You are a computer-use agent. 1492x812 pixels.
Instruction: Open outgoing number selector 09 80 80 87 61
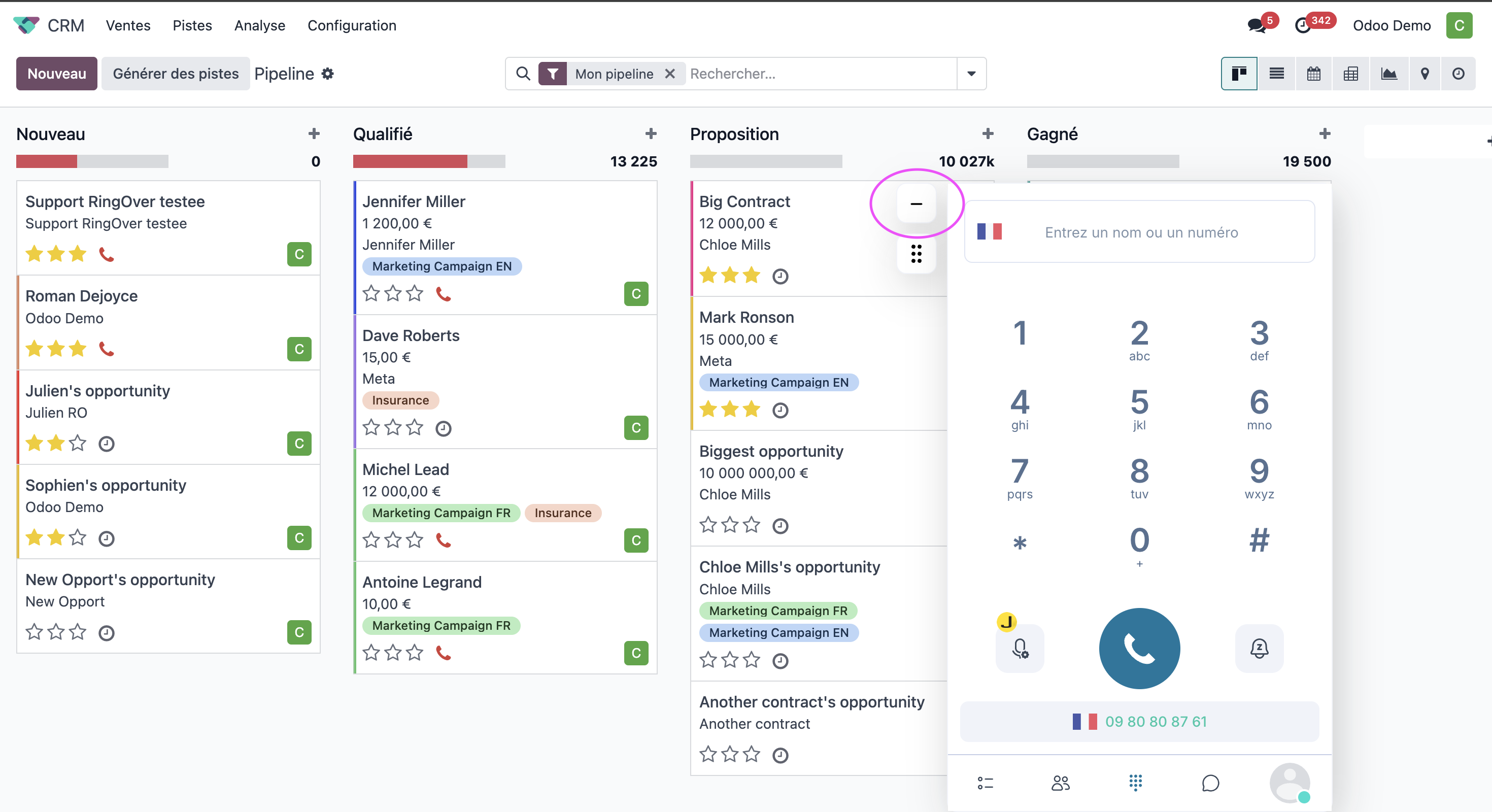(x=1139, y=722)
